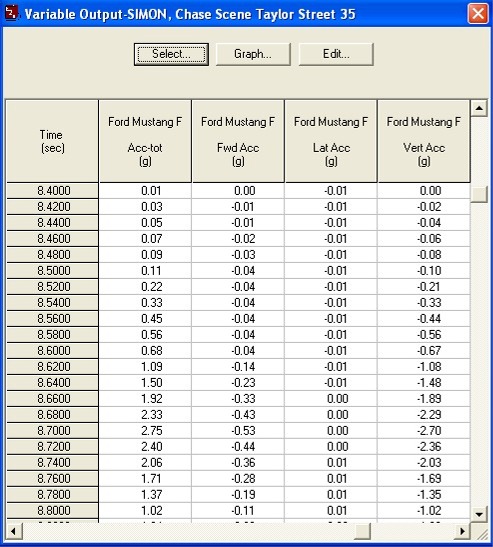Click the horizontal scrollbar left arrow
The height and width of the screenshot is (547, 493).
pos(14,531)
